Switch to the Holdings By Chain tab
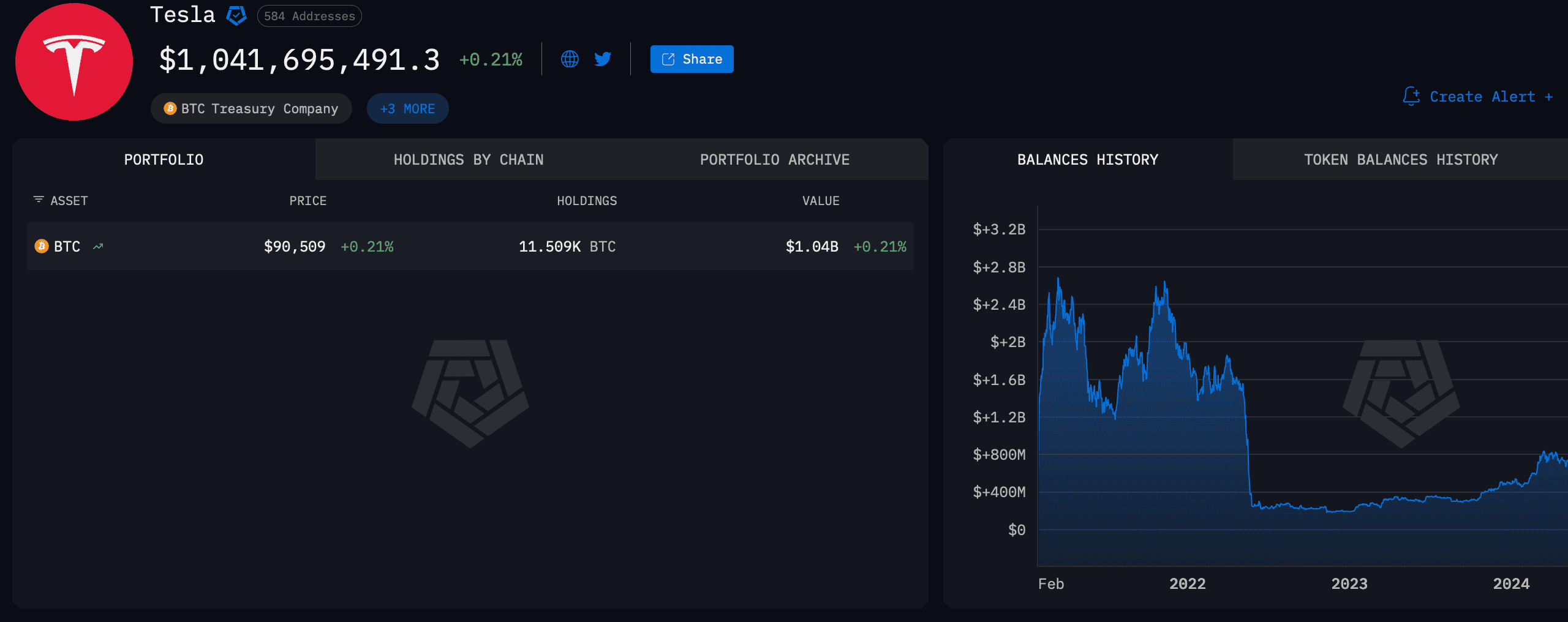This screenshot has height=622, width=1568. coord(469,160)
